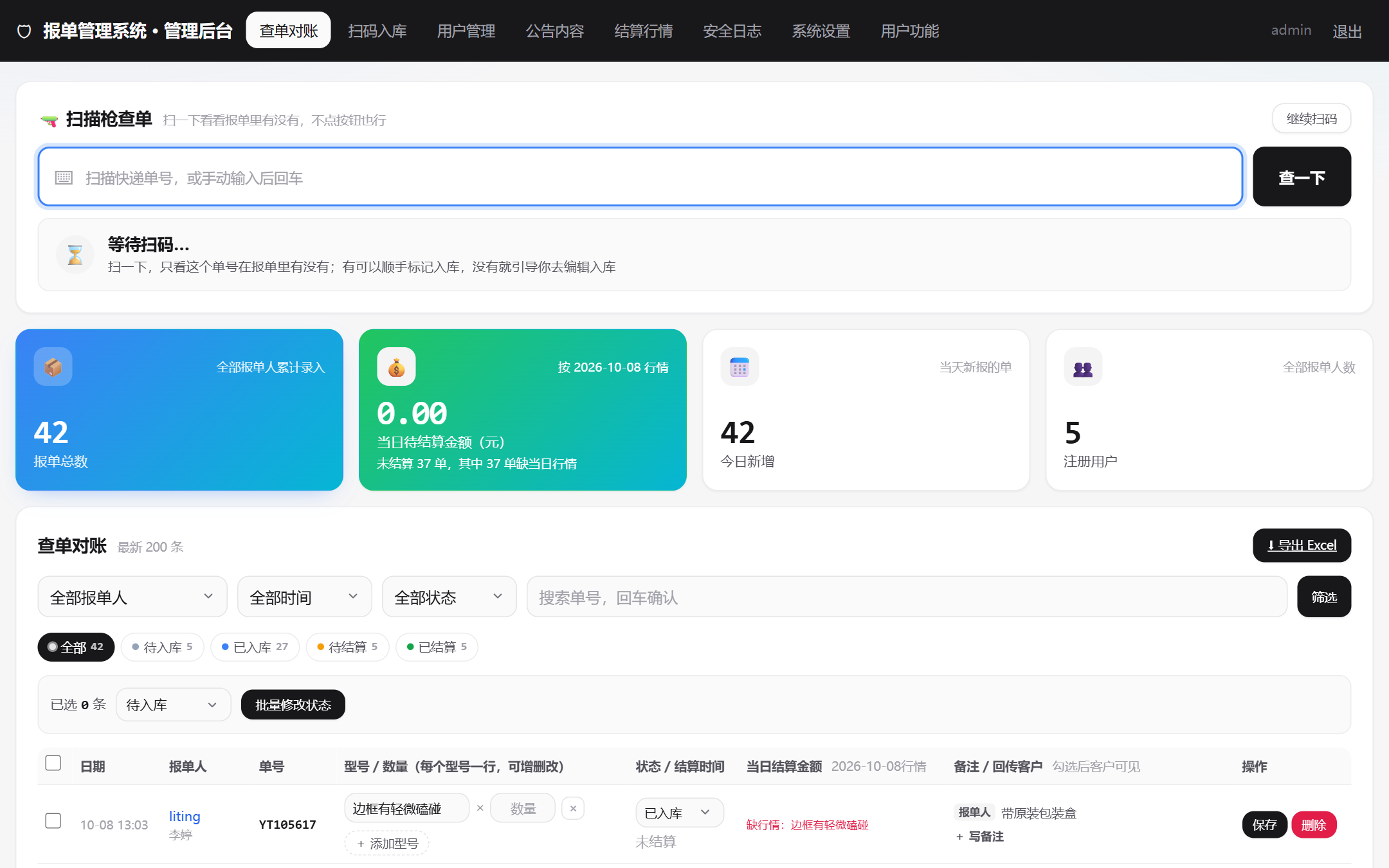1389x868 pixels.
Task: Export data with 导出 Excel button
Action: coord(1302,545)
